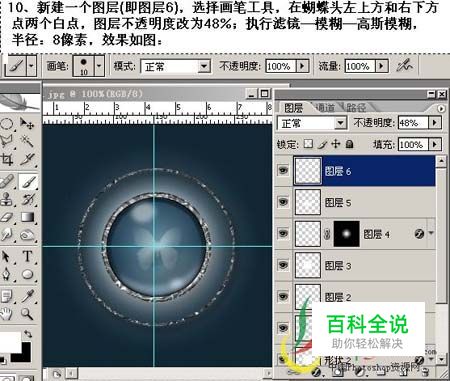Toggle lock position
This screenshot has height=381, width=450.
click(x=336, y=144)
